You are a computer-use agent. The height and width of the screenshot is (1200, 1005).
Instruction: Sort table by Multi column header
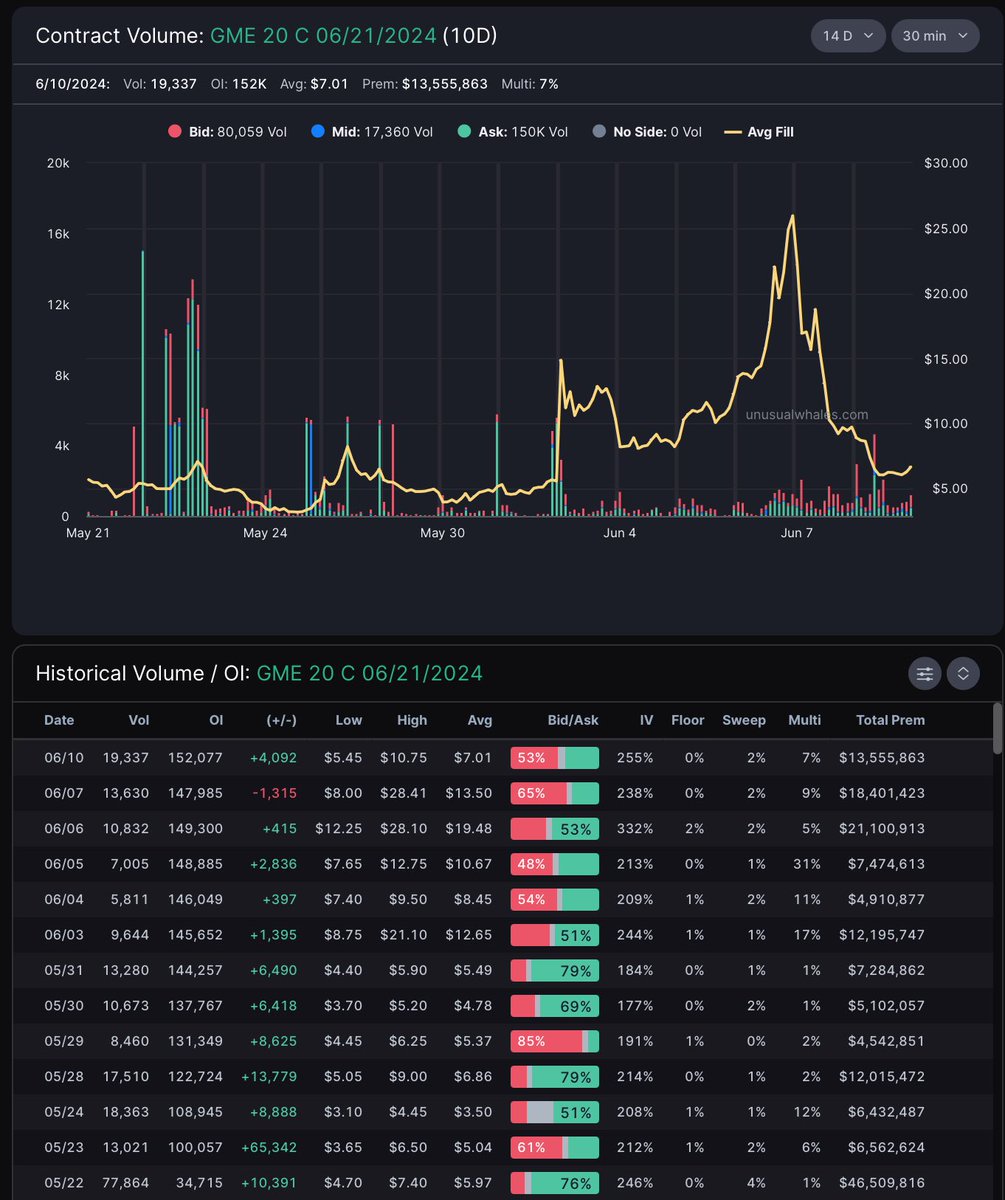[x=804, y=720]
